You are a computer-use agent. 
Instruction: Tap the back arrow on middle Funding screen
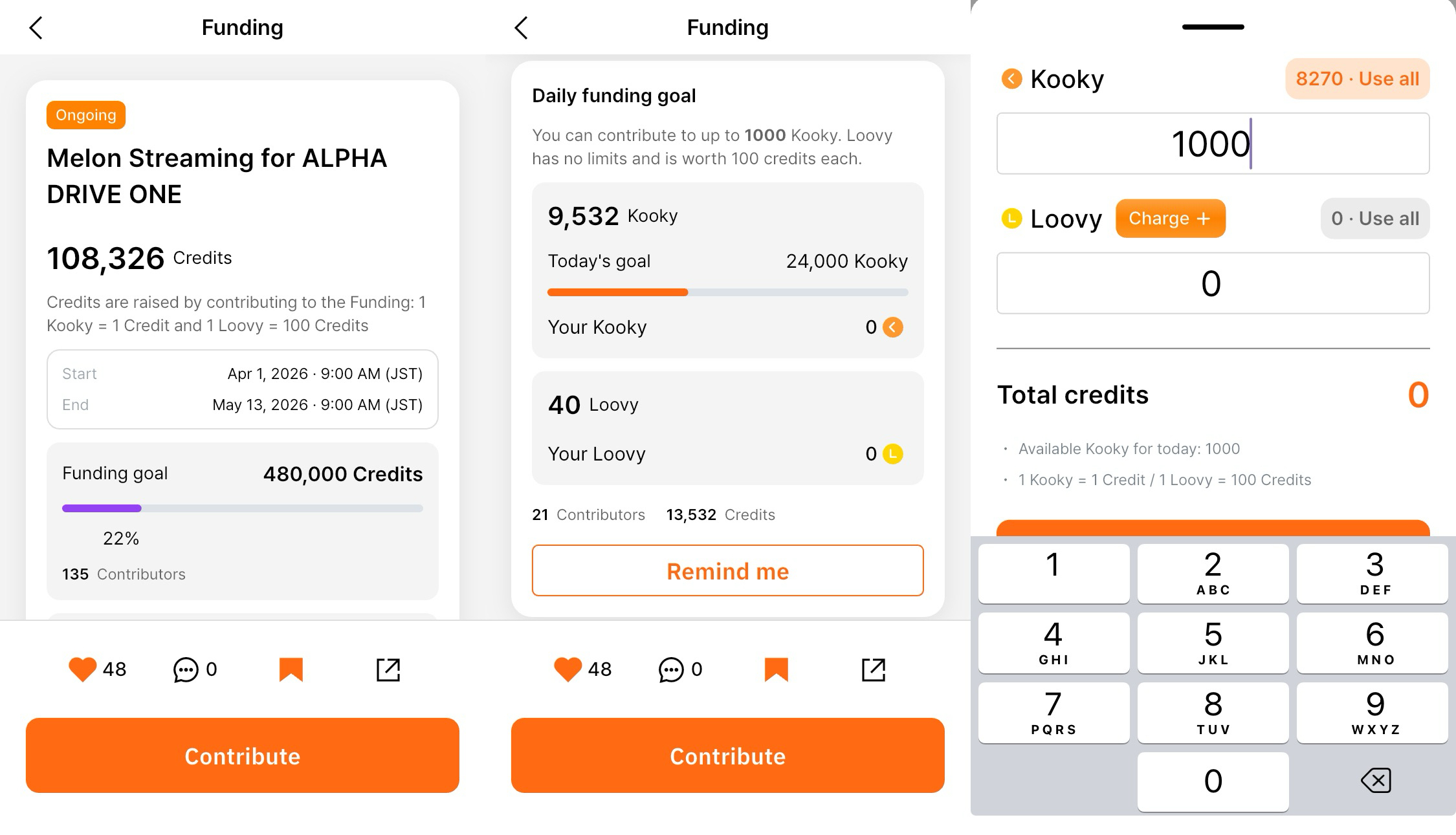[x=522, y=28]
